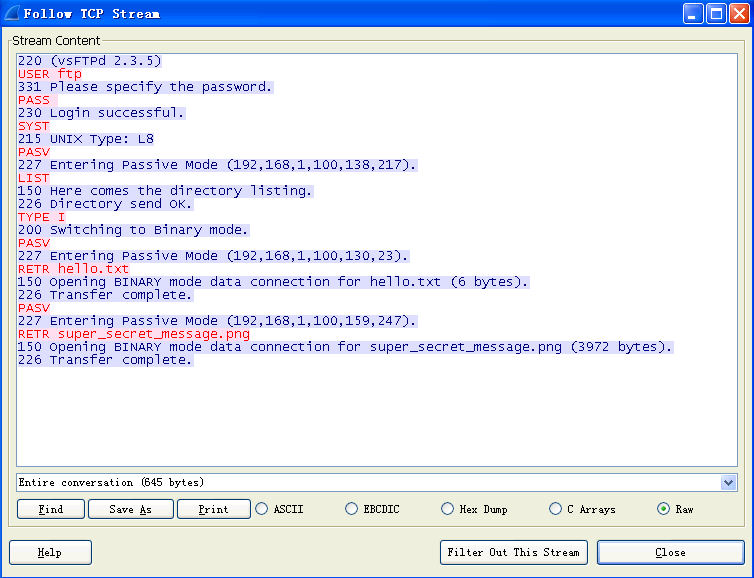Click '226 Directory send OK.' line
The image size is (754, 578).
pyautogui.click(x=105, y=203)
